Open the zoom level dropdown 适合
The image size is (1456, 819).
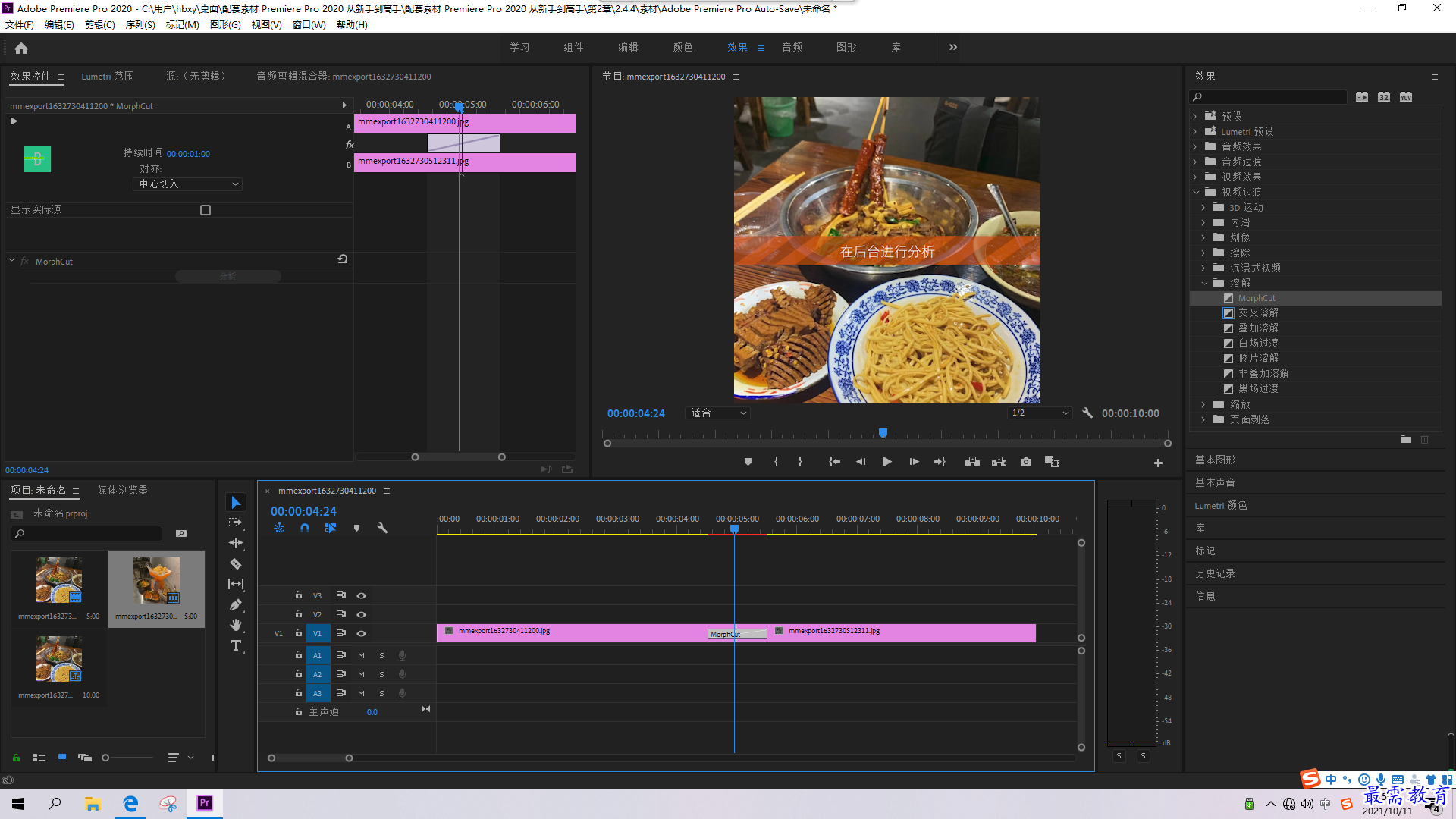click(x=717, y=413)
